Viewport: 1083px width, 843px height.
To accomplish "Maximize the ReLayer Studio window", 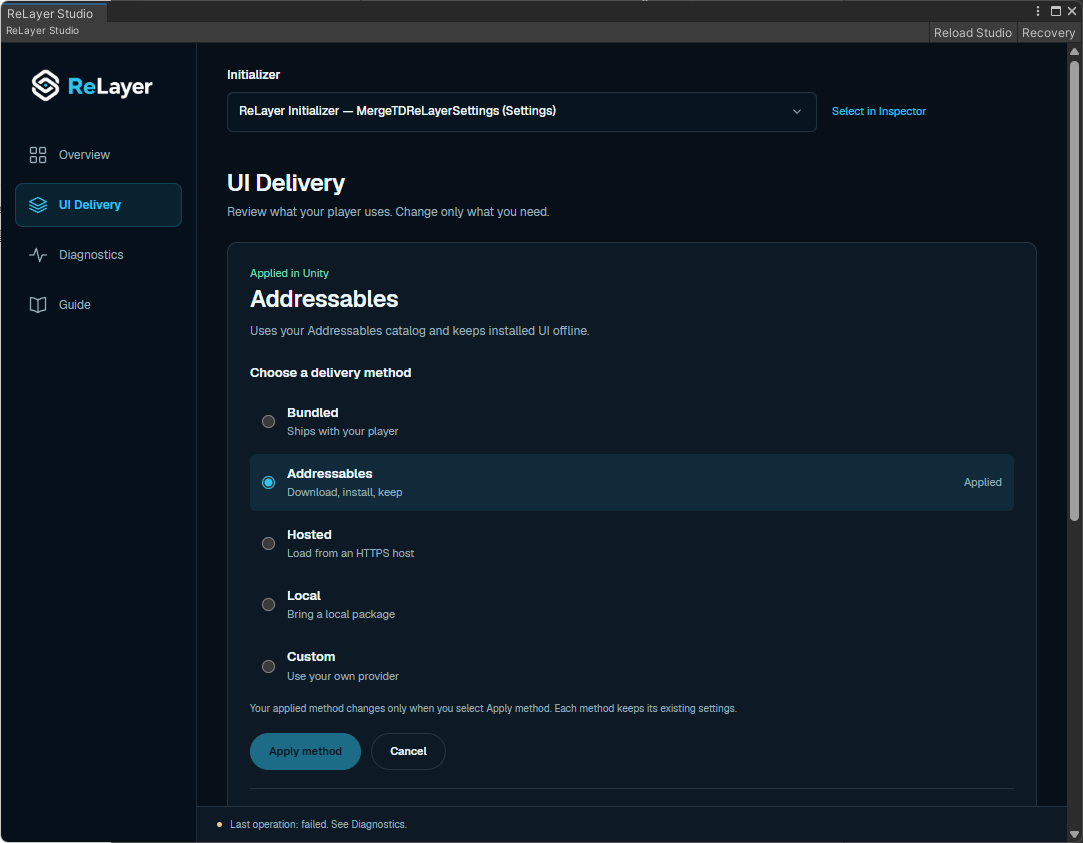I will (1055, 11).
